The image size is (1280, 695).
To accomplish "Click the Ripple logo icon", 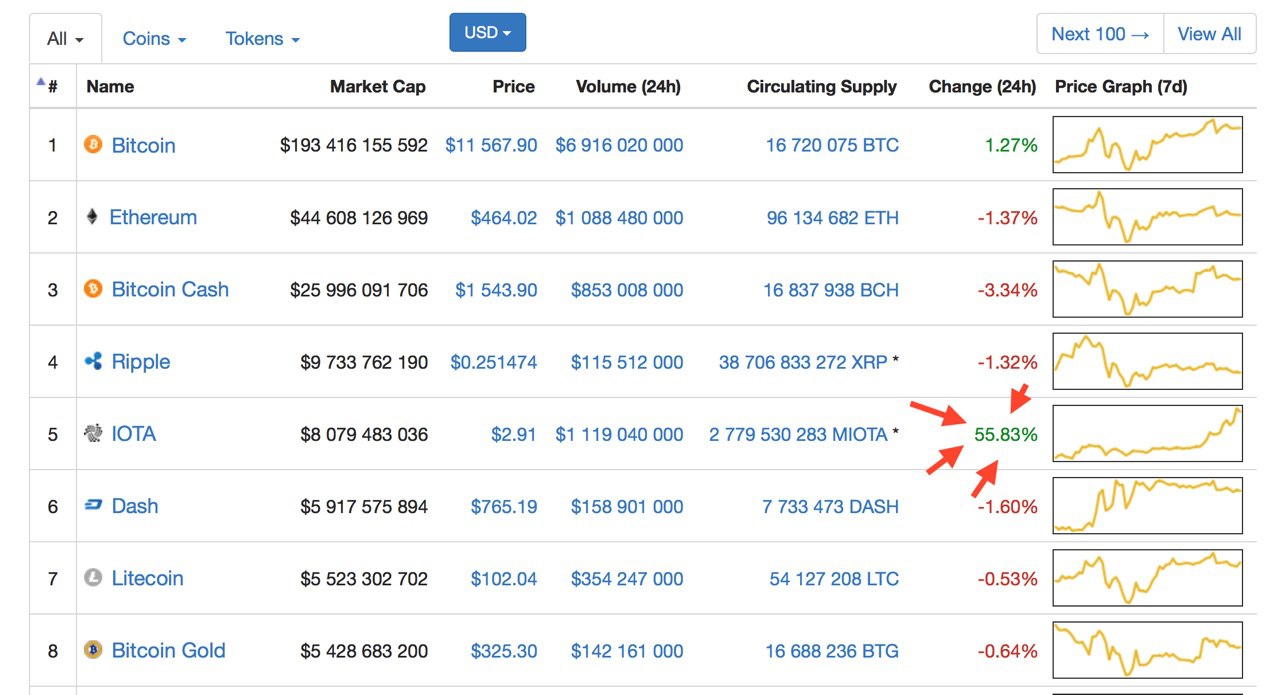I will tap(93, 361).
